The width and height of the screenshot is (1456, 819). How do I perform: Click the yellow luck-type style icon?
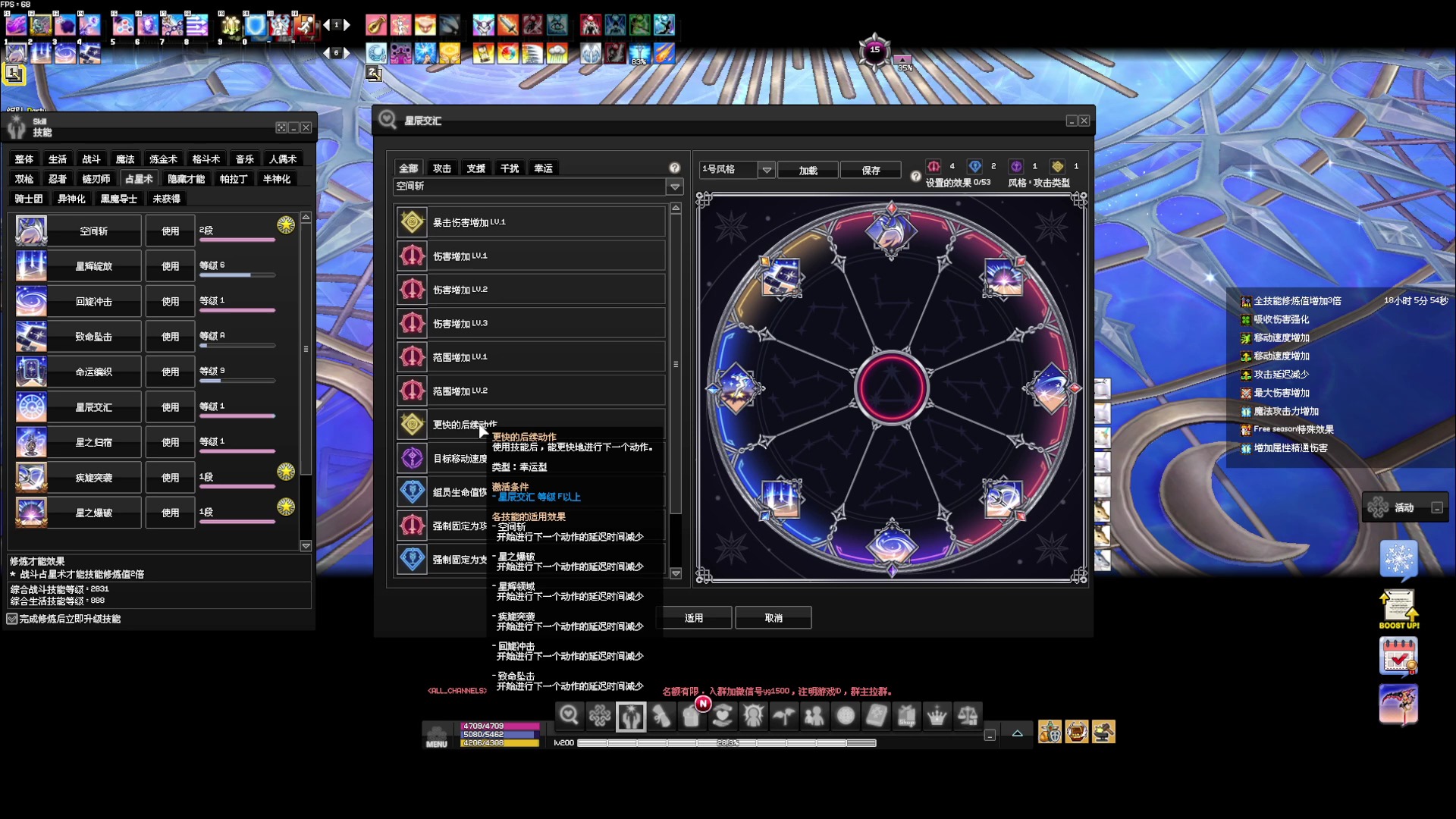pyautogui.click(x=1057, y=166)
